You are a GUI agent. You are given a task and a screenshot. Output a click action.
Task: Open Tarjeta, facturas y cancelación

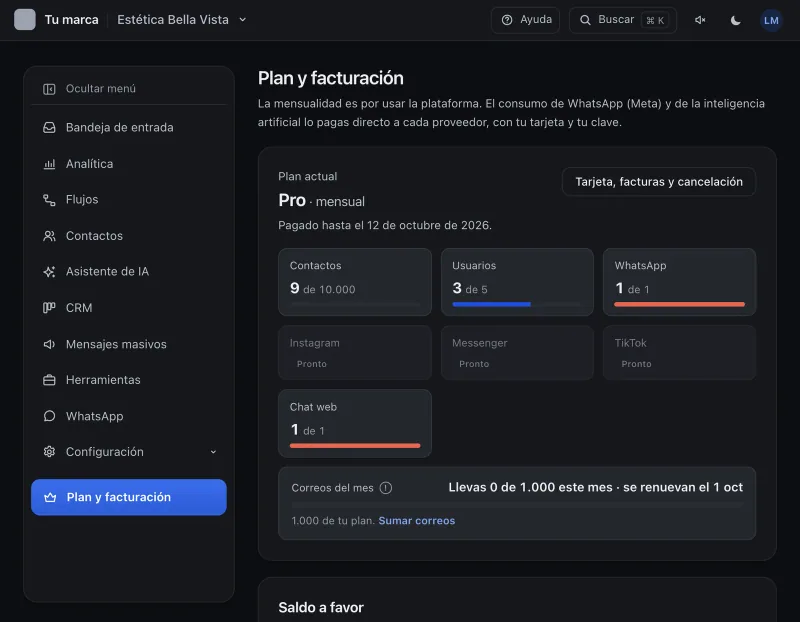tap(659, 182)
